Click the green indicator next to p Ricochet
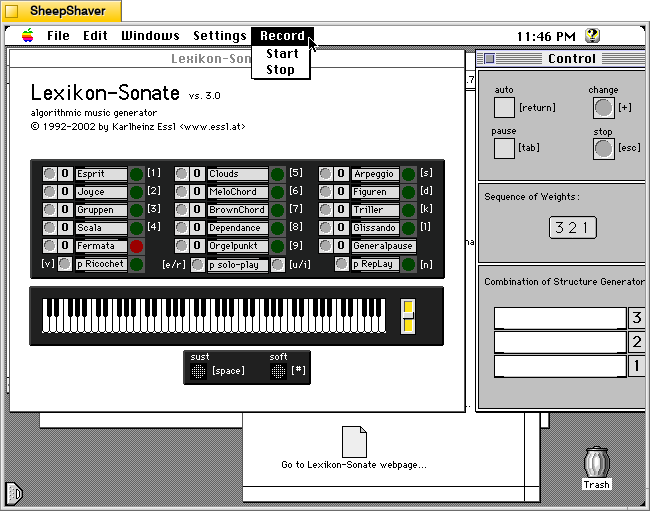Image resolution: width=650 pixels, height=511 pixels. [136, 264]
